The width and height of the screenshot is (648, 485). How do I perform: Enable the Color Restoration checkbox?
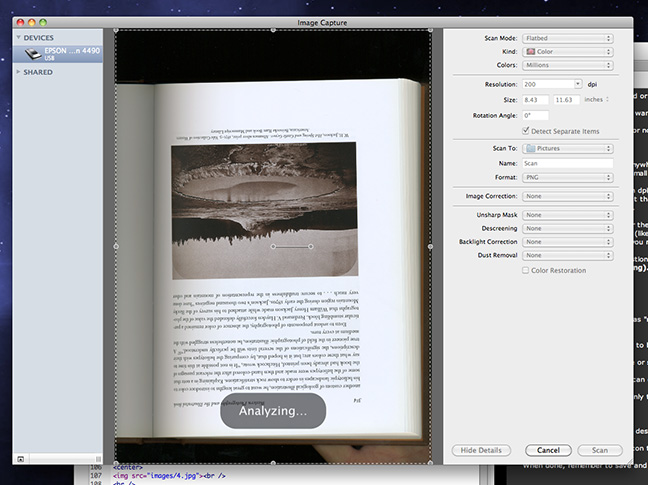525,270
